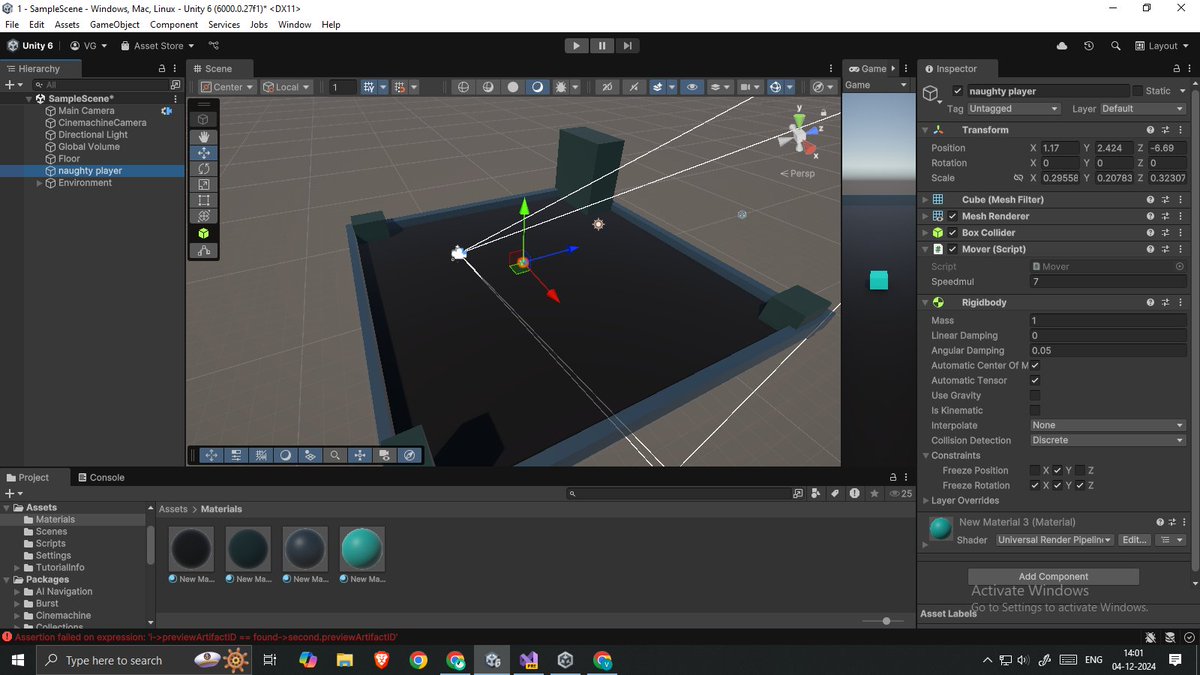
Task: Select the Scale tool in Scene tools
Action: click(x=204, y=184)
